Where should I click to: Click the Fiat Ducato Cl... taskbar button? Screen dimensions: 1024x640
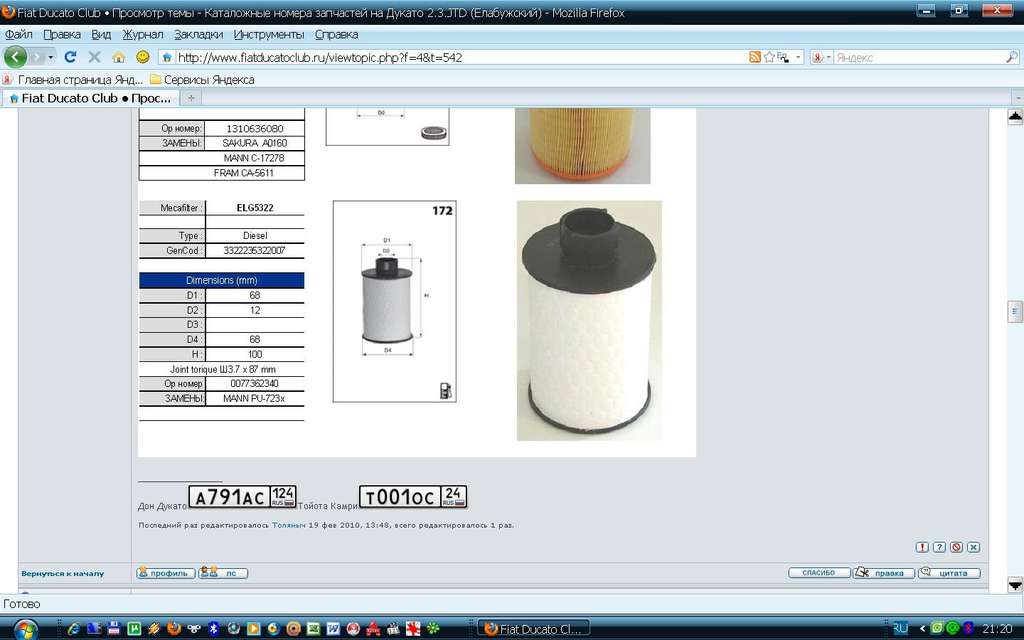534,629
